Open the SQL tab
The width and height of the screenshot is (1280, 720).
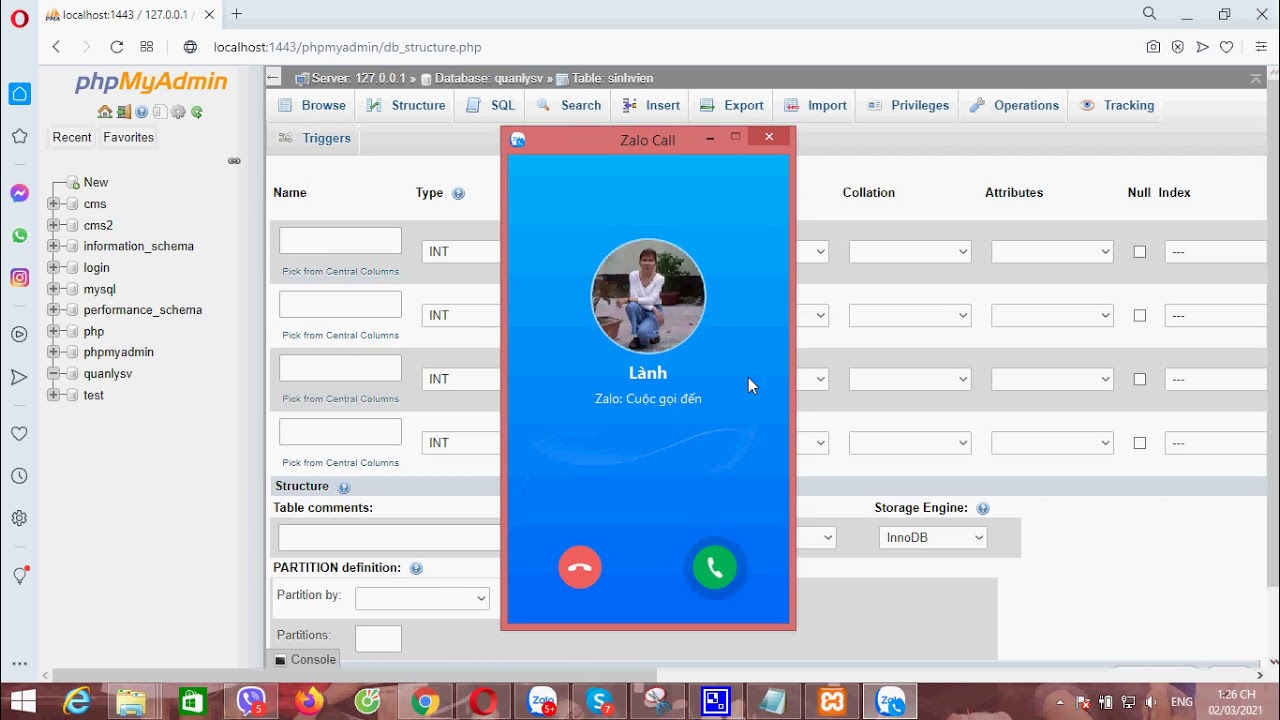tap(492, 105)
